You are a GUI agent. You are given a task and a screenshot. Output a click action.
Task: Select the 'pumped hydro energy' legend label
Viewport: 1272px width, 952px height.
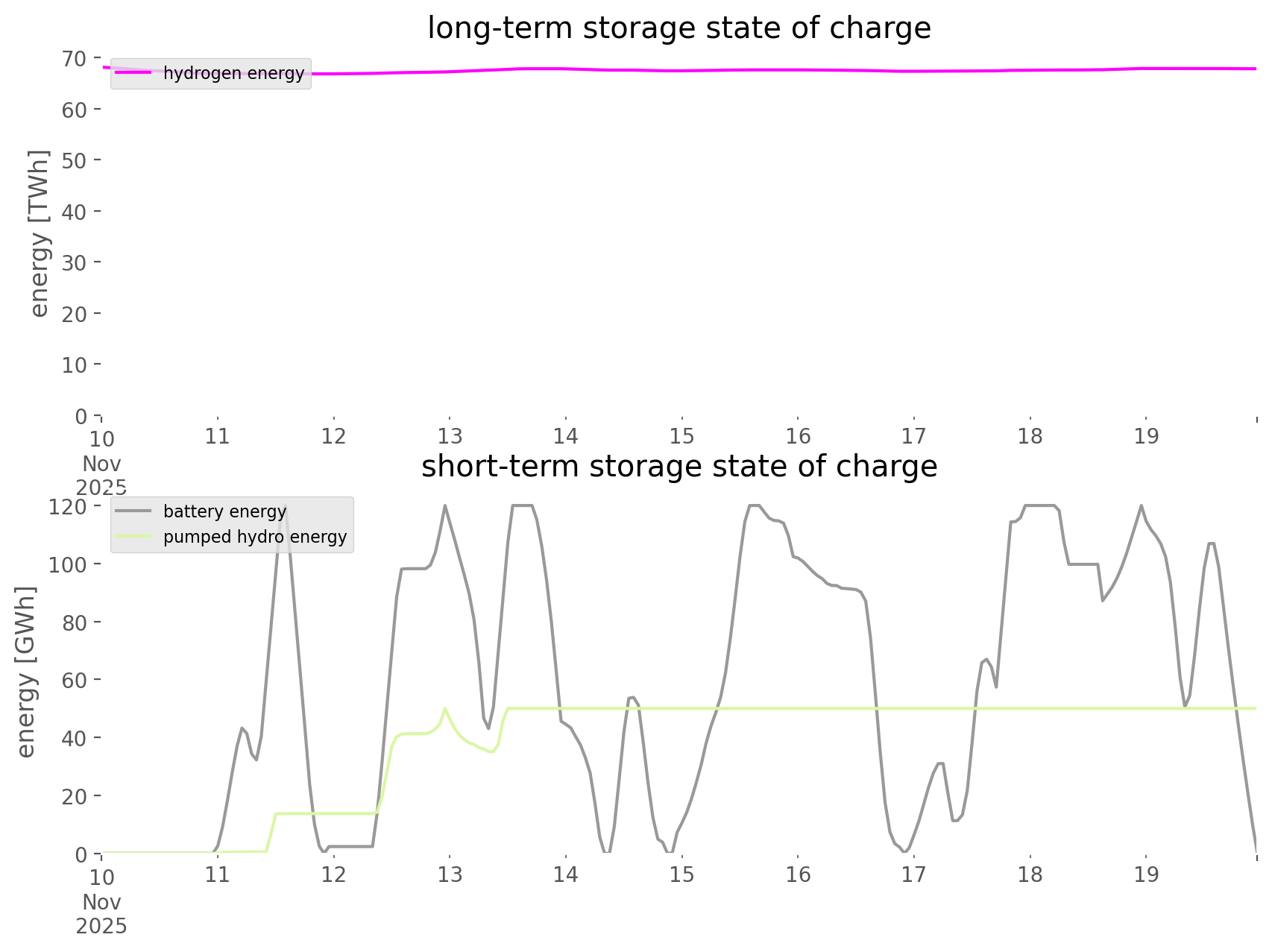click(x=255, y=537)
